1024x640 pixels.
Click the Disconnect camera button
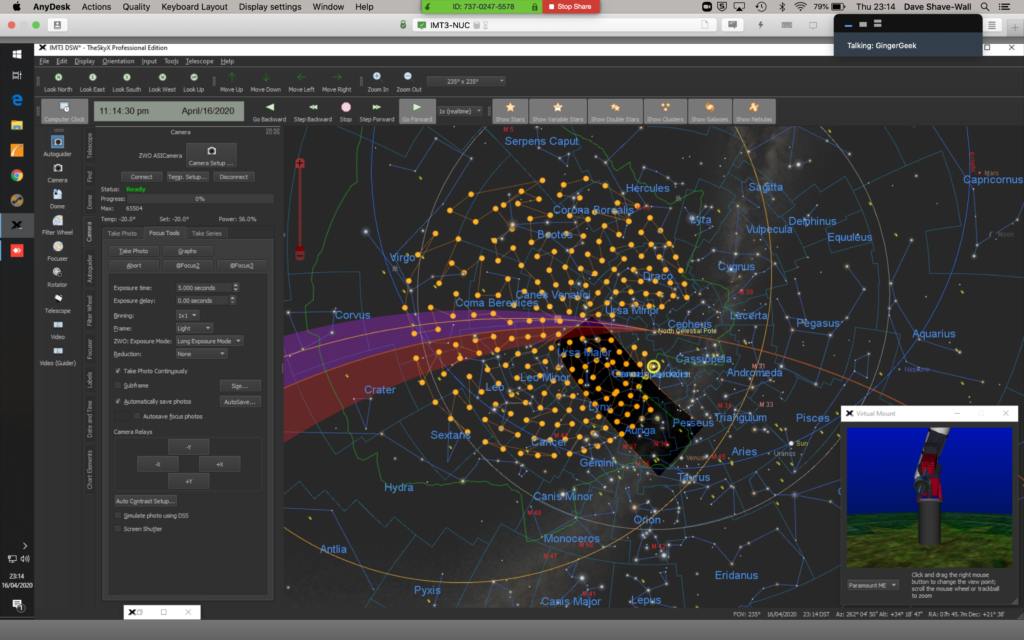pyautogui.click(x=233, y=177)
